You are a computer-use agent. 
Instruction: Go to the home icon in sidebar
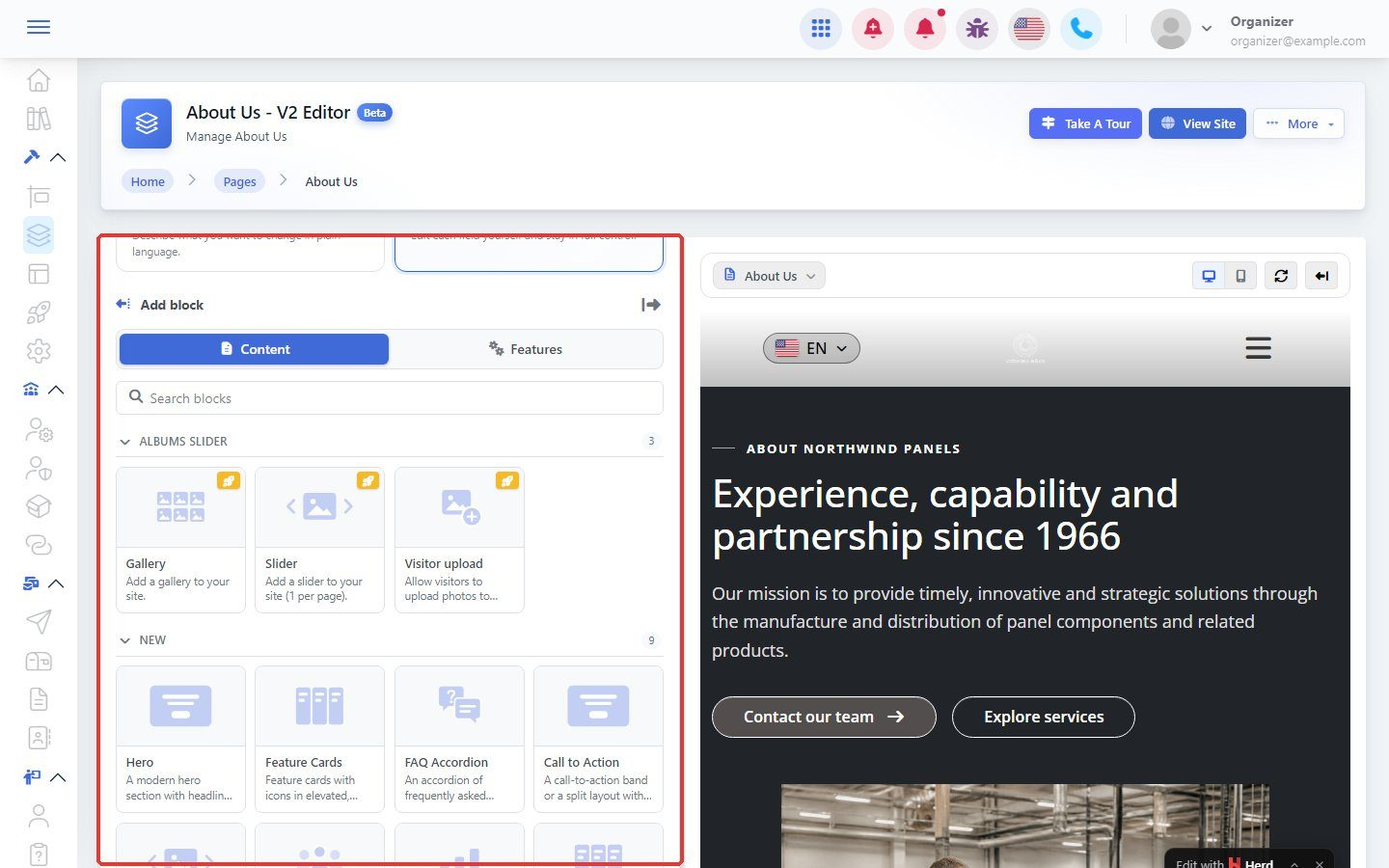[x=39, y=79]
